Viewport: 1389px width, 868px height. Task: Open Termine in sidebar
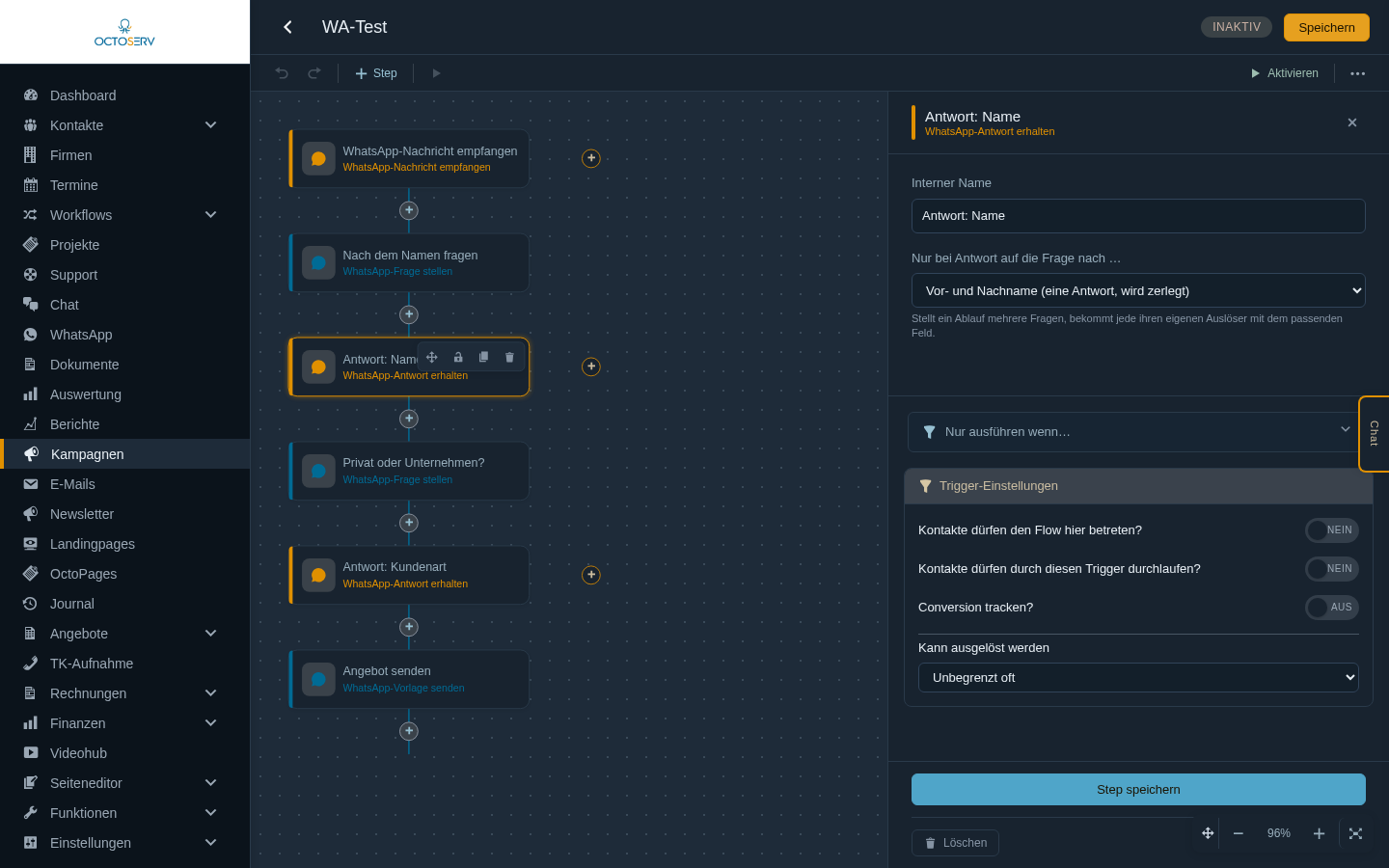[125, 185]
